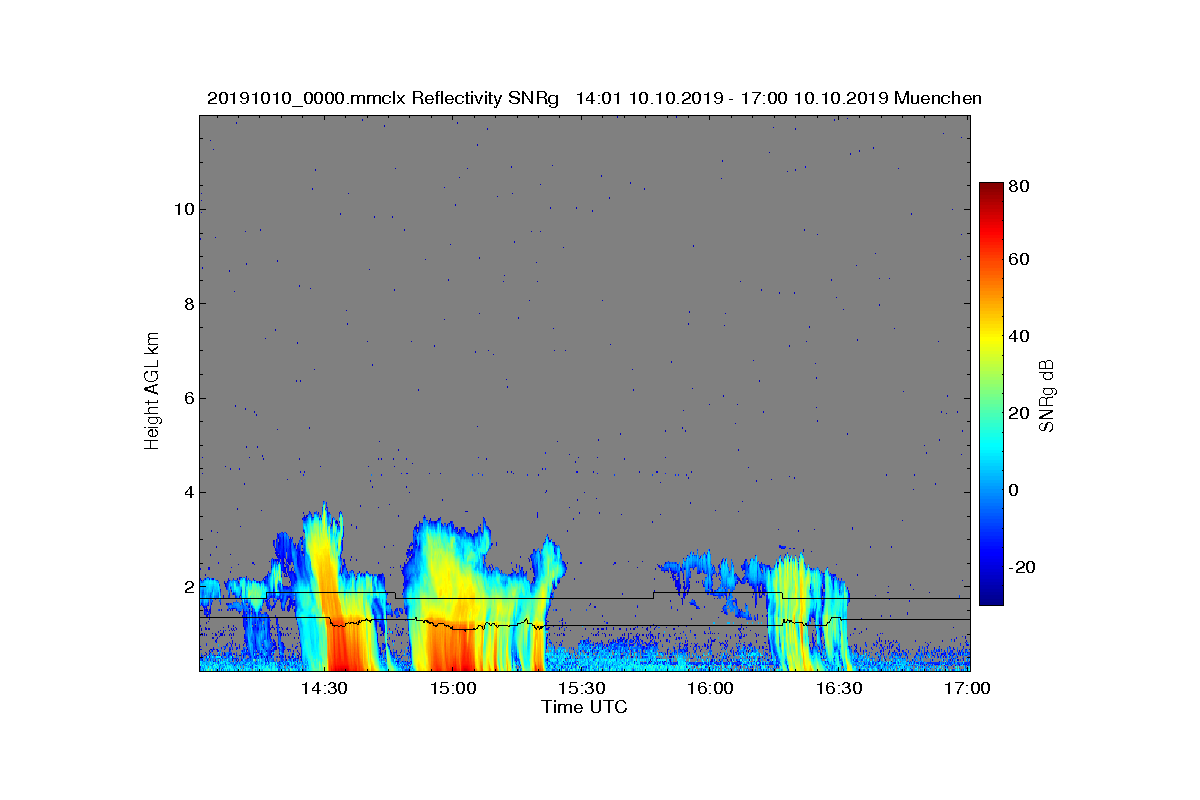This screenshot has height=800, width=1200.
Task: Click the "SNRg dB" colorbar label
Action: (x=1047, y=396)
